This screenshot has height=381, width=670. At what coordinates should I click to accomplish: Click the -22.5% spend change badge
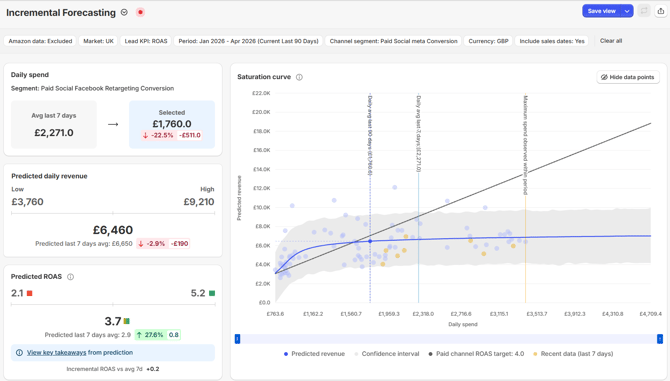tap(158, 135)
